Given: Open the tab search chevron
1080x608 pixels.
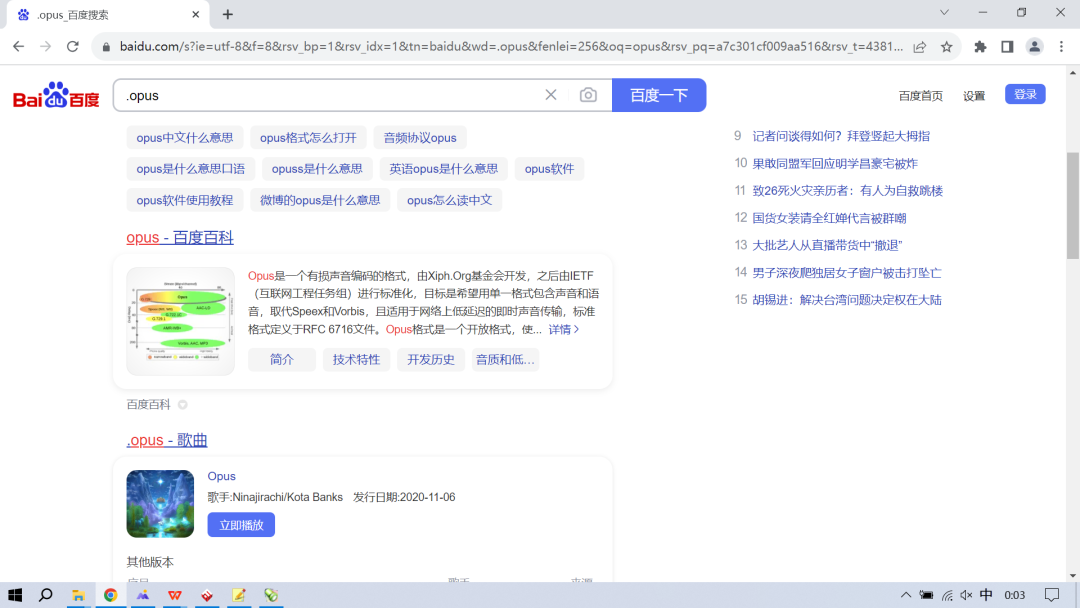Looking at the screenshot, I should click(x=944, y=12).
